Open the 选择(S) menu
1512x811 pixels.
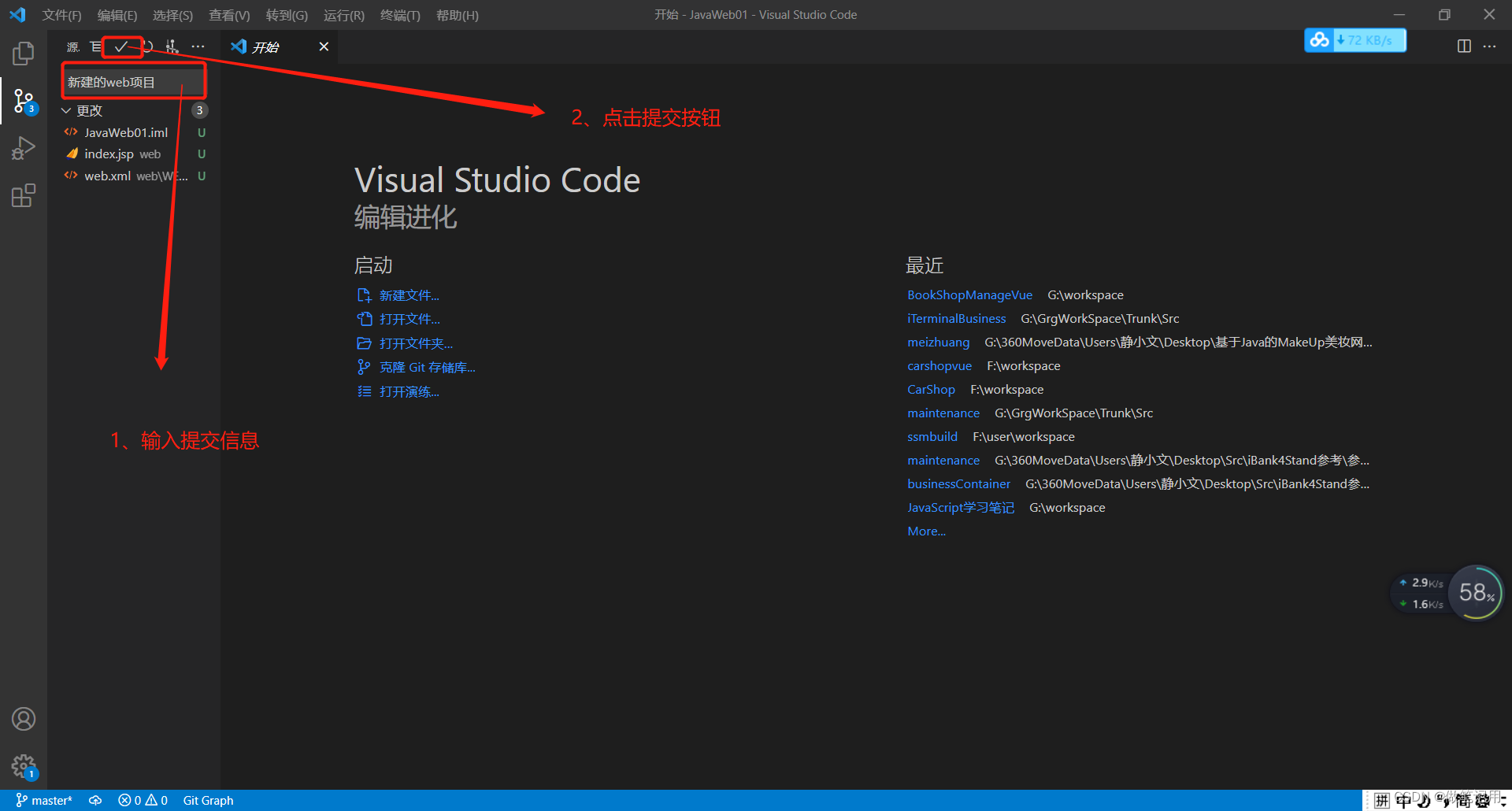point(172,15)
